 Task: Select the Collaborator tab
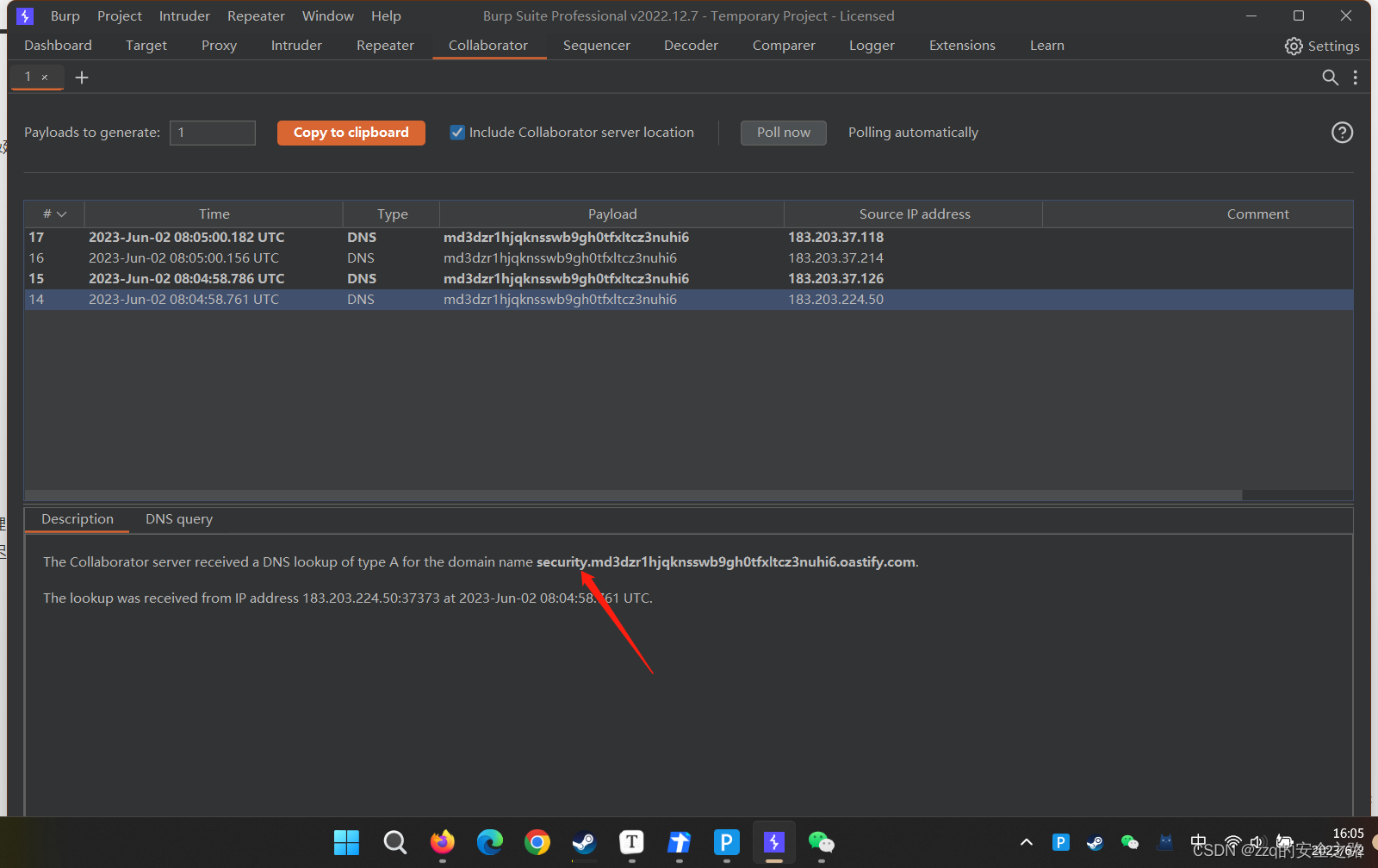point(488,46)
